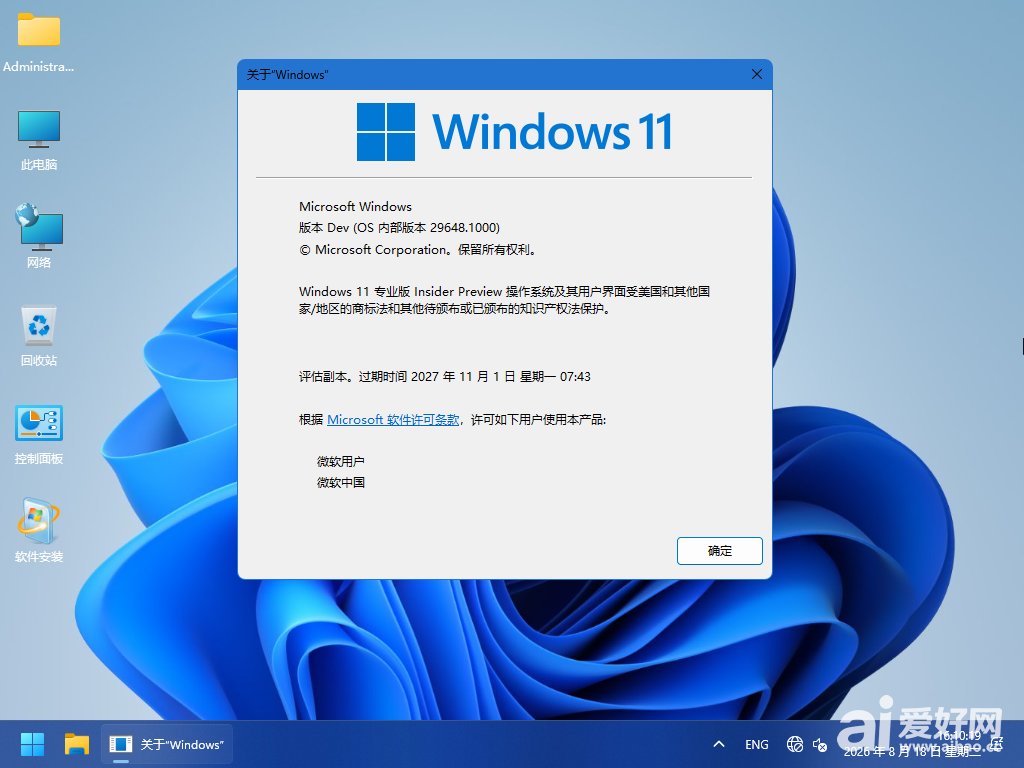Click the Microsoft Windows heading text
This screenshot has width=1024, height=768.
[355, 206]
